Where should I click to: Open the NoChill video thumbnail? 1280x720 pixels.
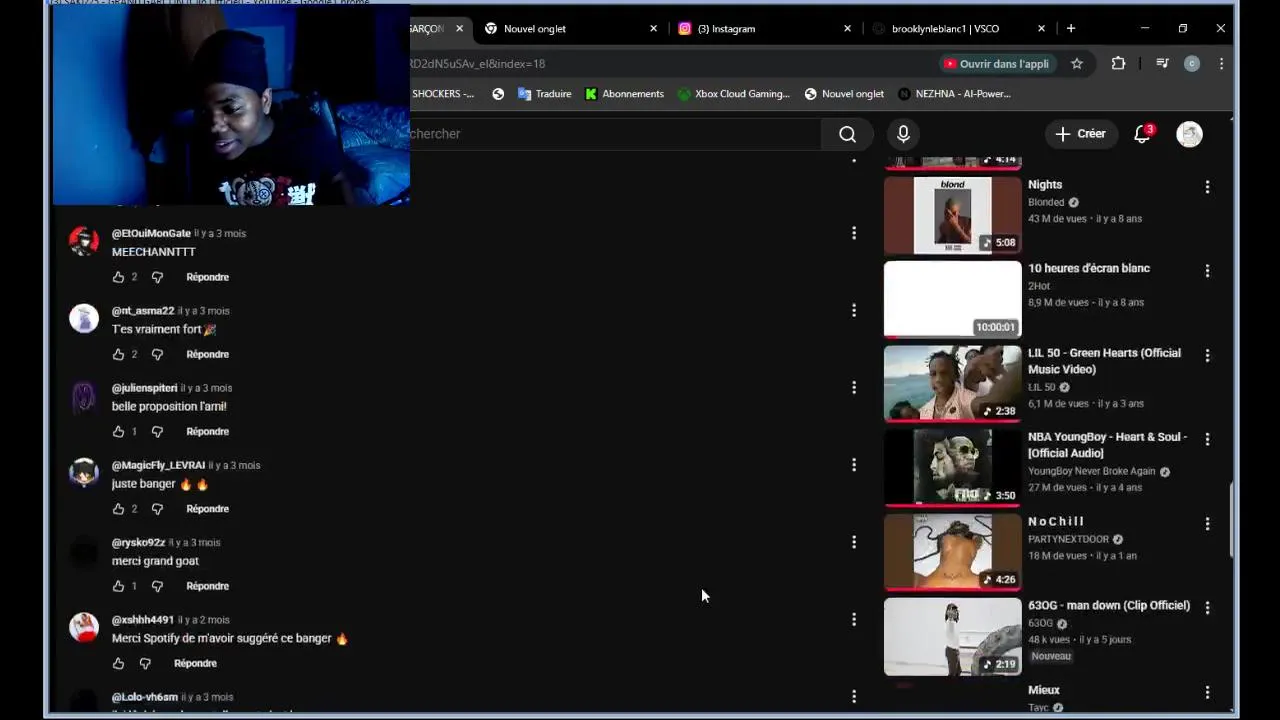click(x=953, y=552)
